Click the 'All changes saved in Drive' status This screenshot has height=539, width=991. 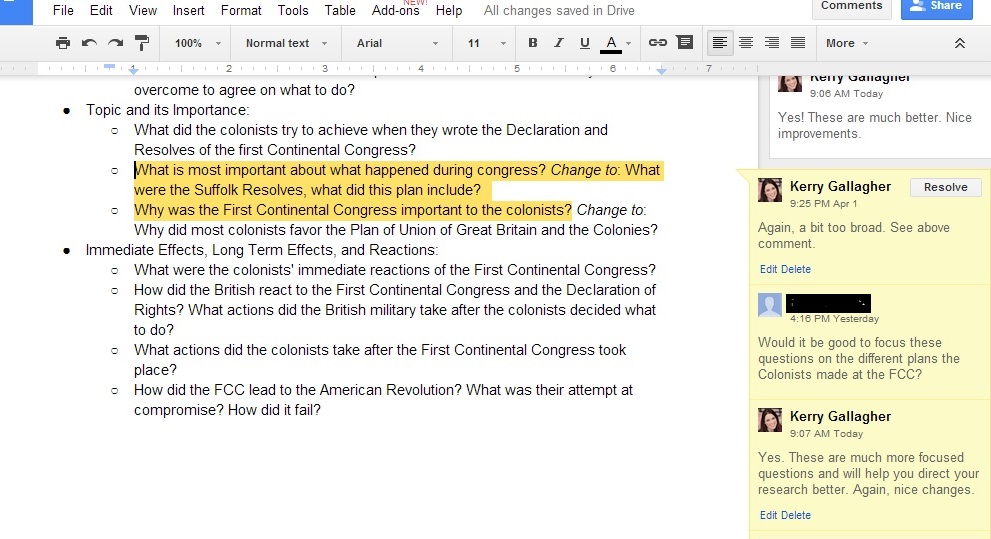click(x=559, y=10)
